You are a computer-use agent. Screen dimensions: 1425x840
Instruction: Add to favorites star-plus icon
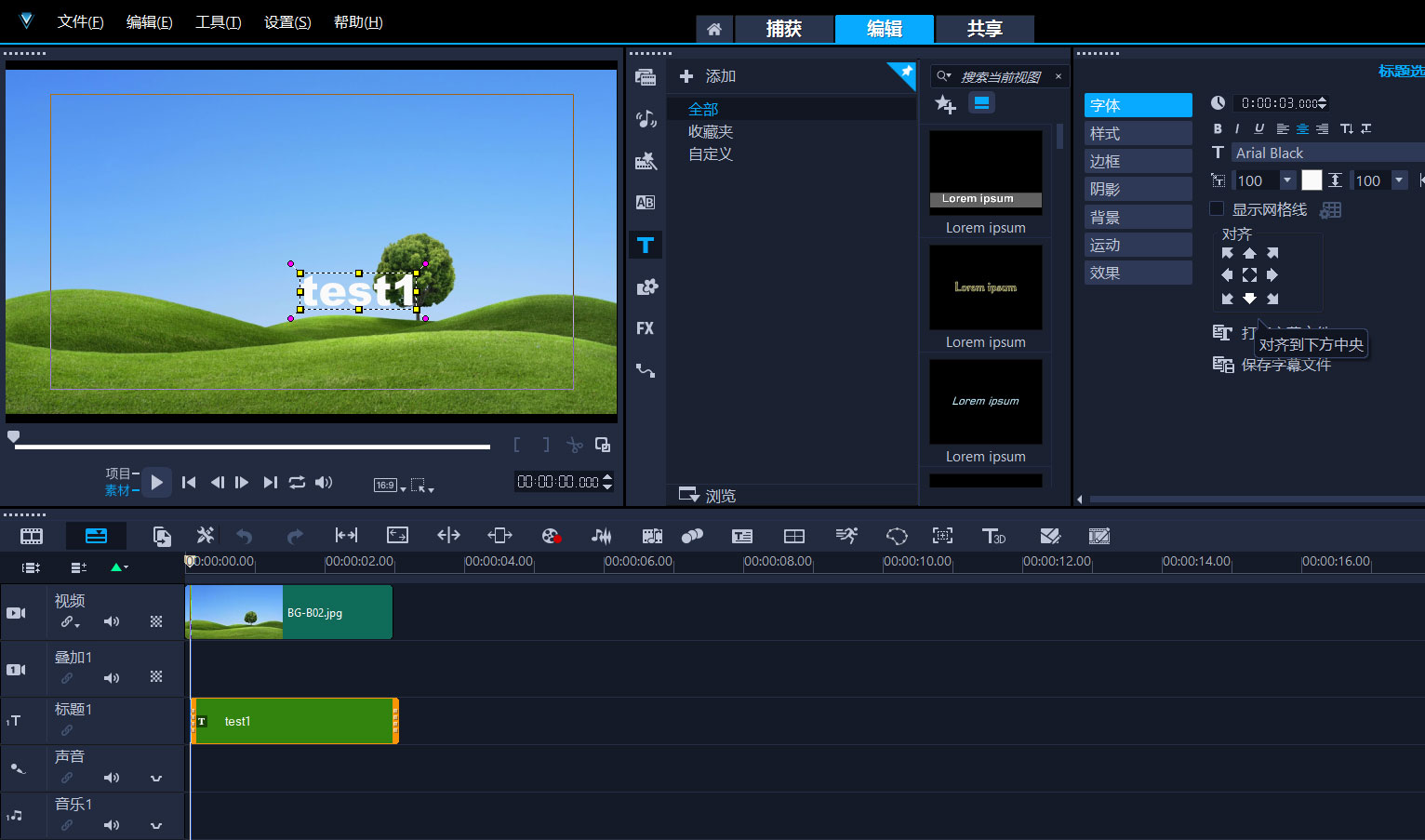(x=945, y=104)
